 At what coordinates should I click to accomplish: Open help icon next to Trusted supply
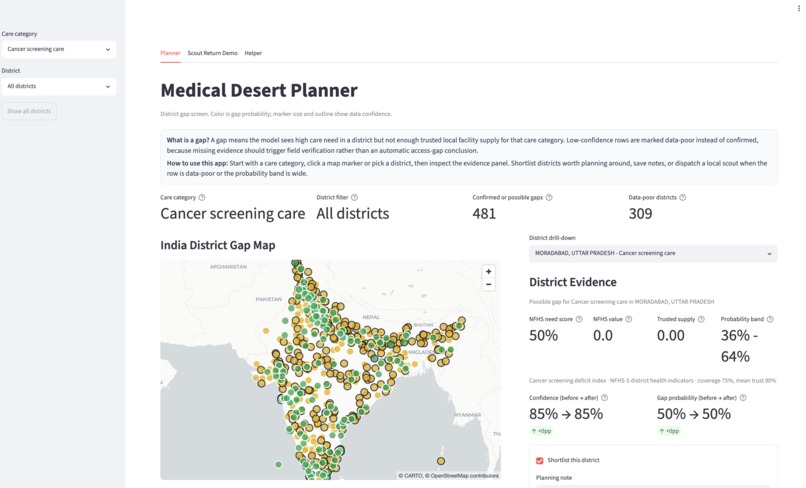701,319
